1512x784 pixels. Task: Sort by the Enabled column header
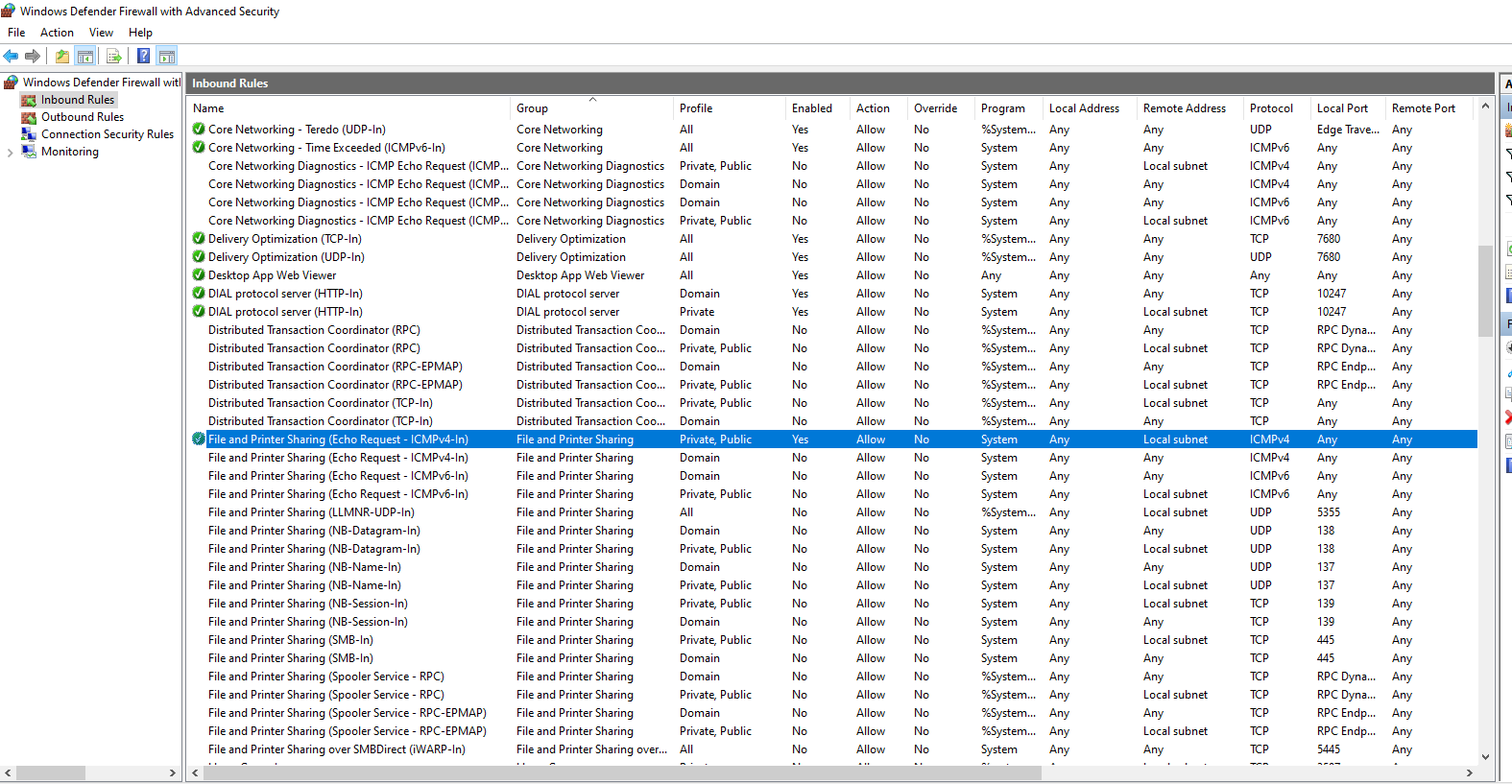(817, 108)
